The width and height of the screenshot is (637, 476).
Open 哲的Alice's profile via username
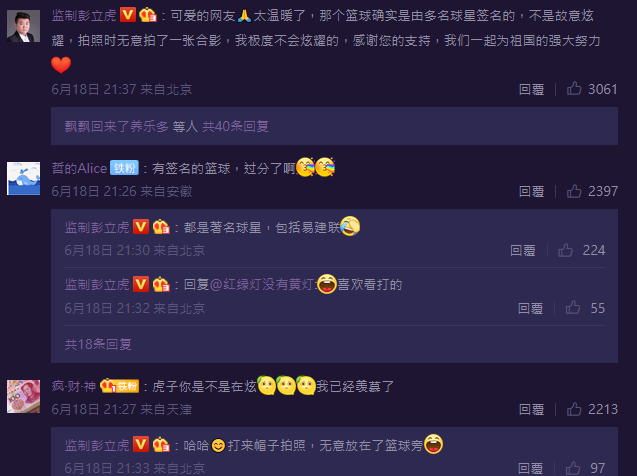pos(79,168)
